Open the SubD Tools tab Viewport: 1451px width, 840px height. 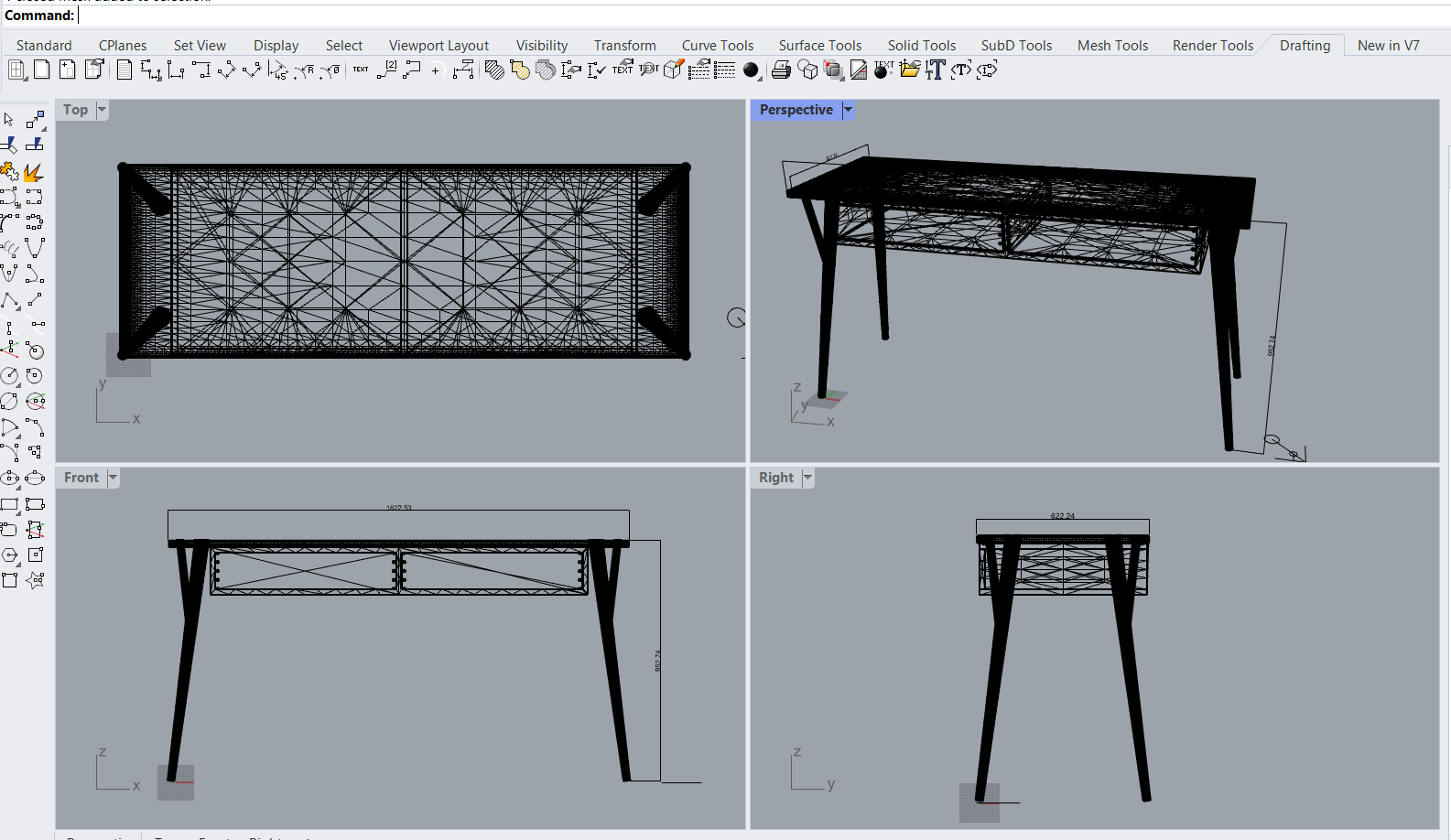point(1016,46)
